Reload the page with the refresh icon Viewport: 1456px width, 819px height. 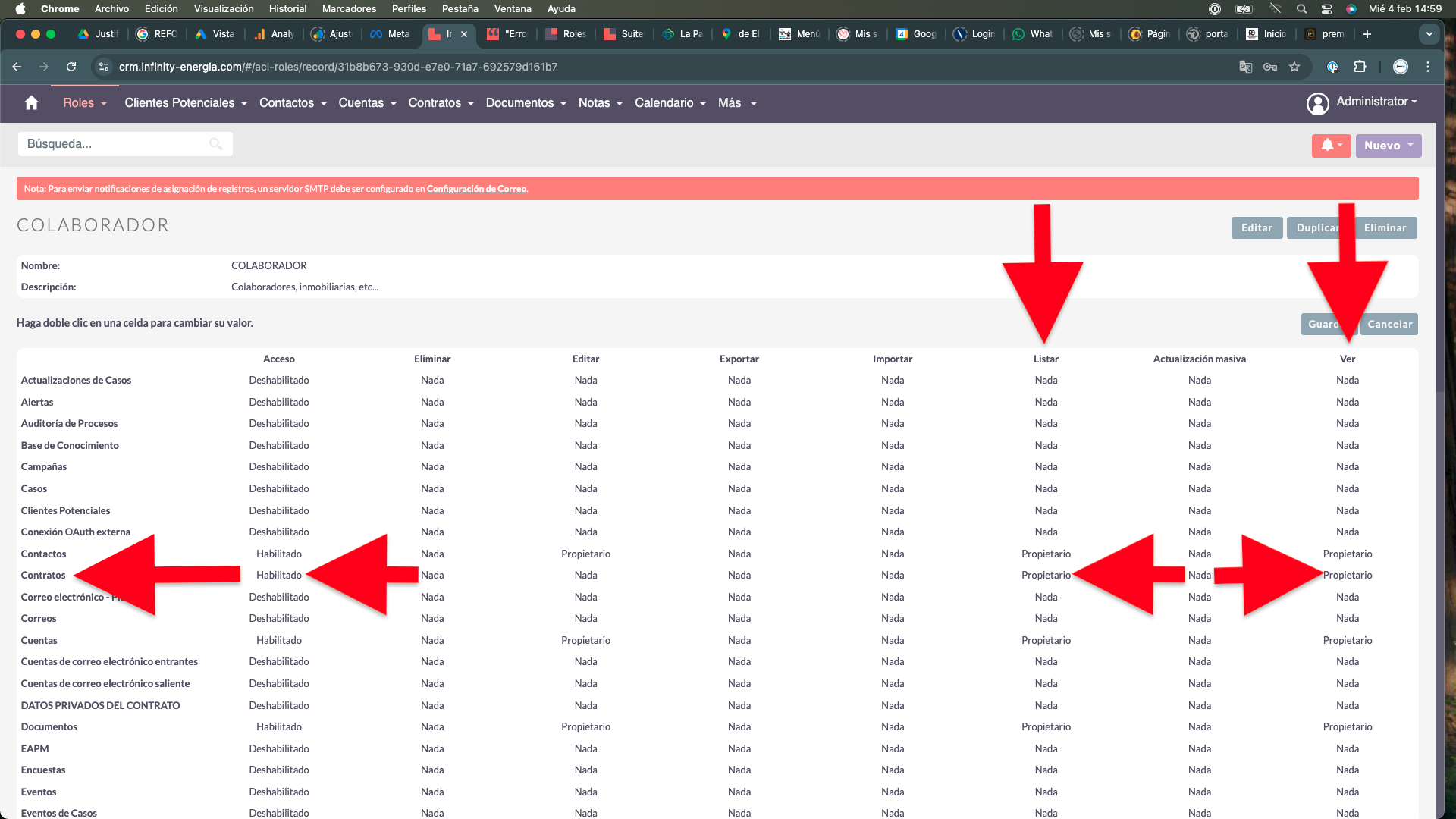coord(71,67)
